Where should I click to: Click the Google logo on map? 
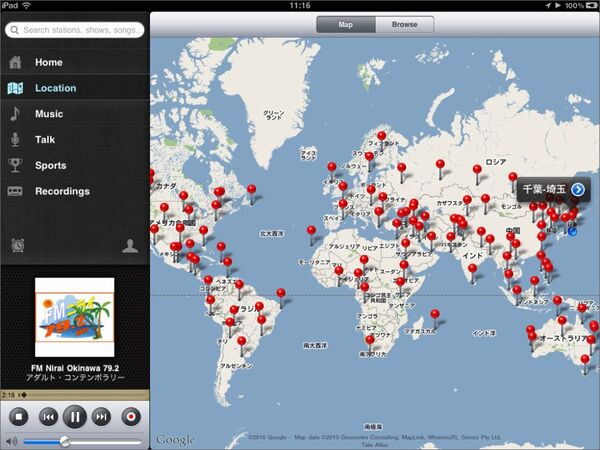(175, 440)
